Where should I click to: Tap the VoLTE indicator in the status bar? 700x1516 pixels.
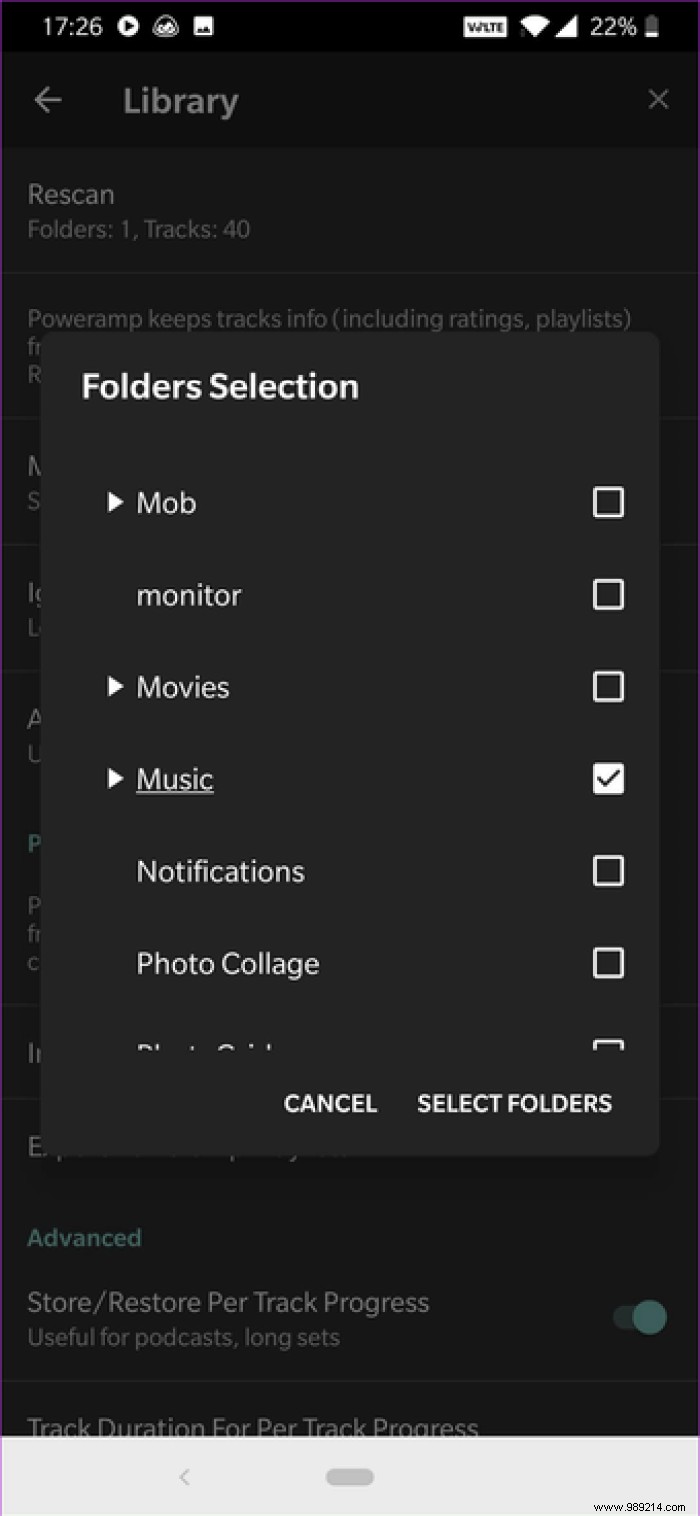(x=485, y=27)
